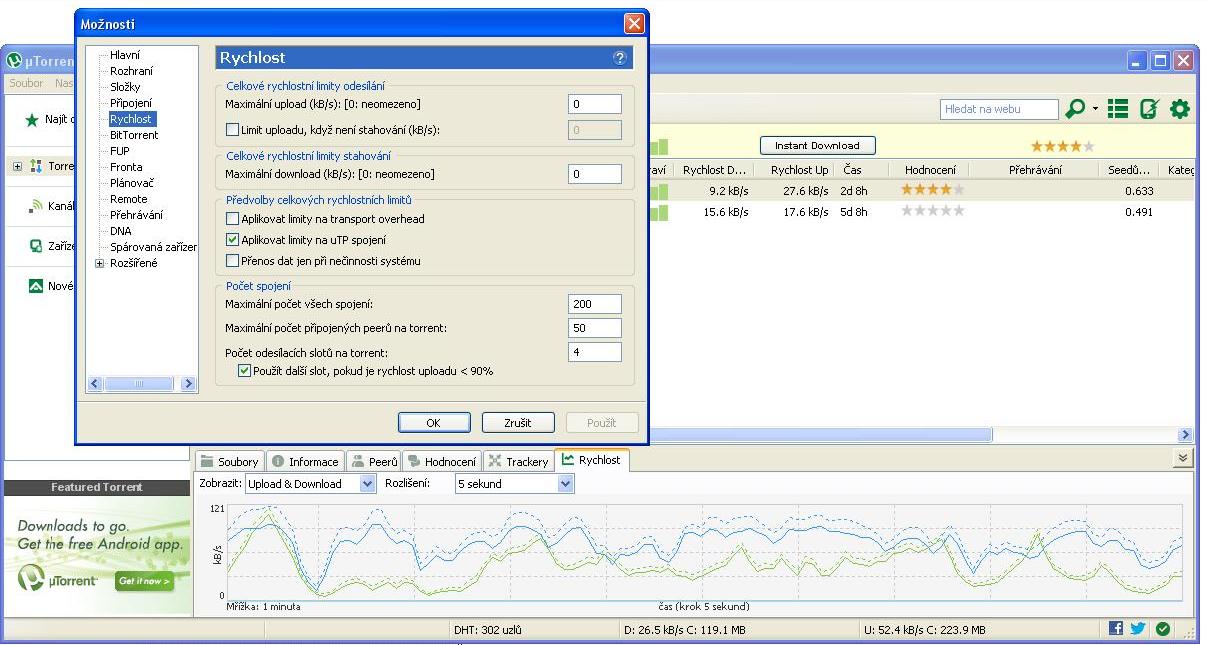Select Plánovač in the options tree
The image size is (1210, 645).
coord(132,183)
